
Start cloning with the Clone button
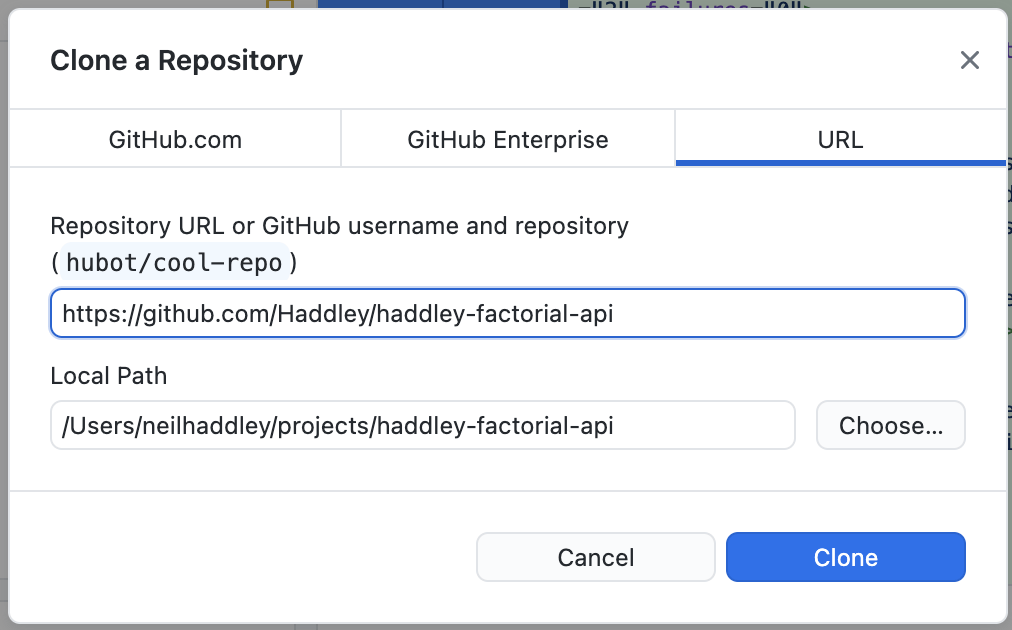tap(845, 557)
